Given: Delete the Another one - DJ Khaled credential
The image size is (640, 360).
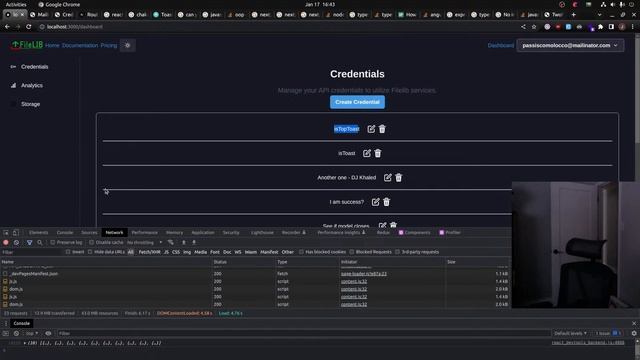Looking at the screenshot, I should [x=399, y=178].
